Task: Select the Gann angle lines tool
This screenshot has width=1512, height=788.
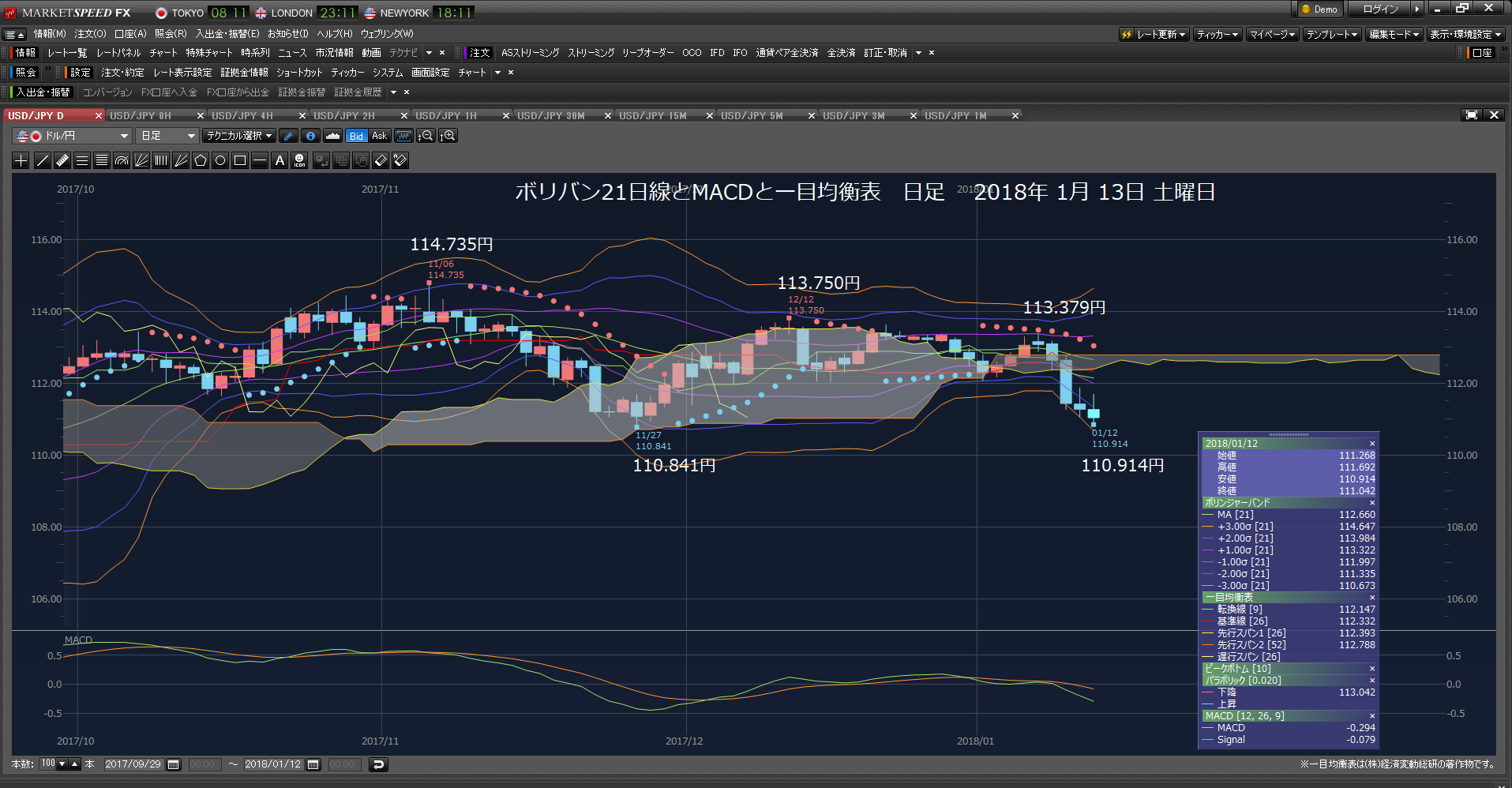Action: coord(181,160)
